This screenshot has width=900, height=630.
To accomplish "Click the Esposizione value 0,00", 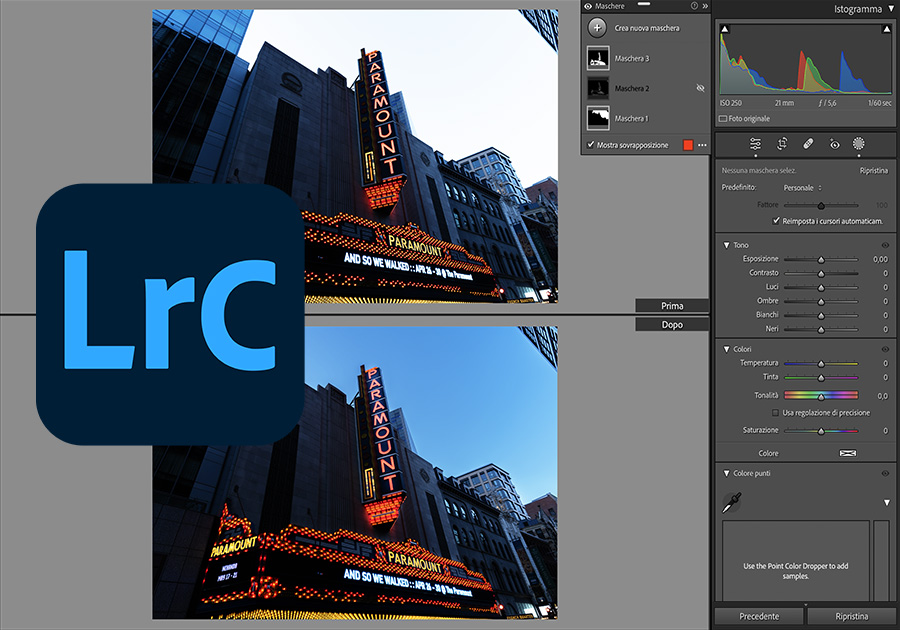I will tap(880, 259).
